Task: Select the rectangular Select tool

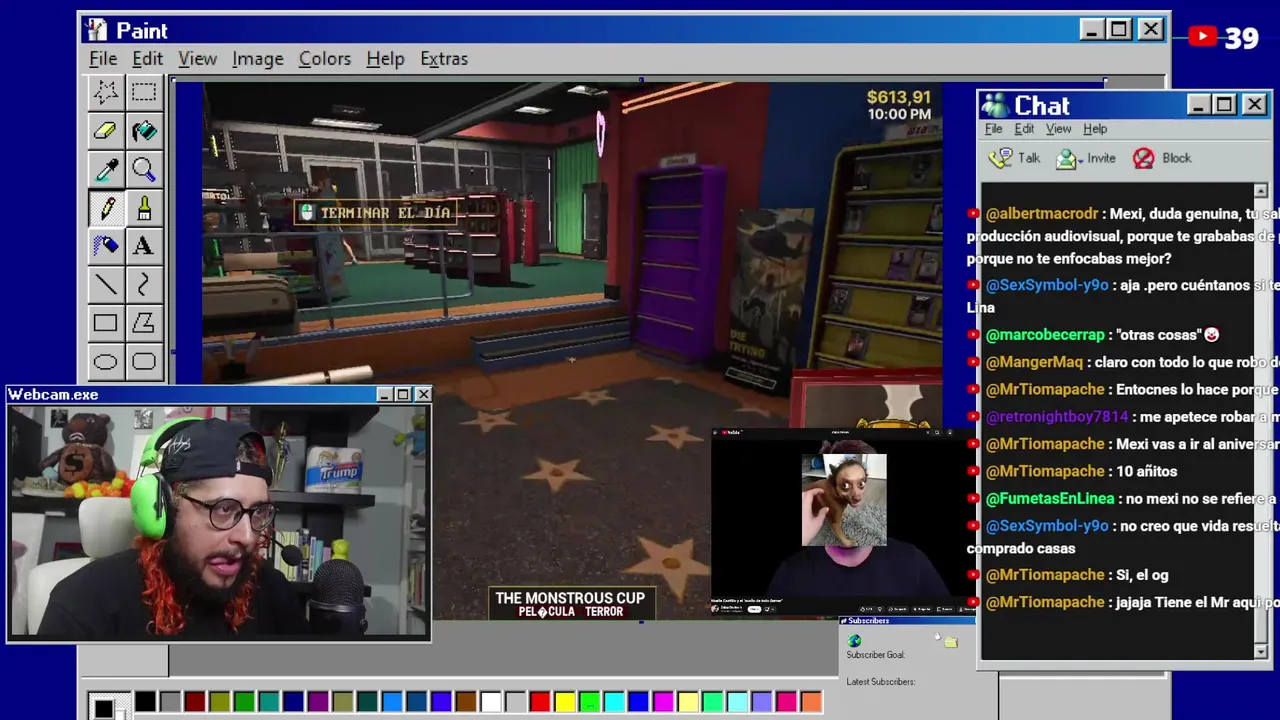Action: [x=143, y=93]
